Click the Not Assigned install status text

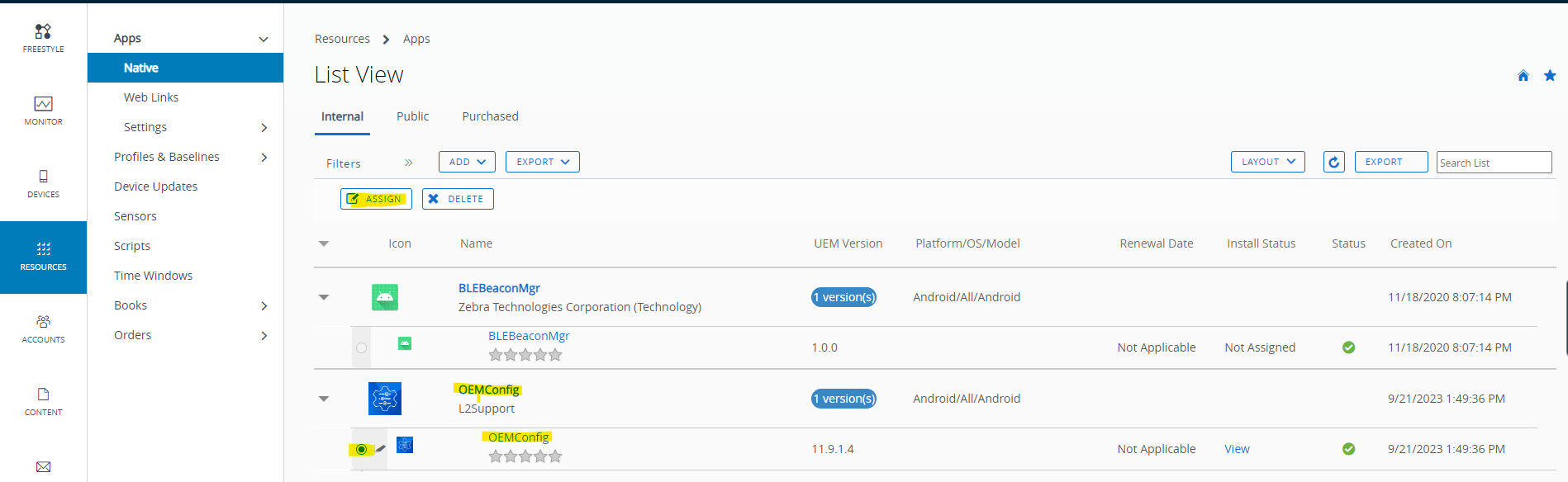tap(1260, 347)
